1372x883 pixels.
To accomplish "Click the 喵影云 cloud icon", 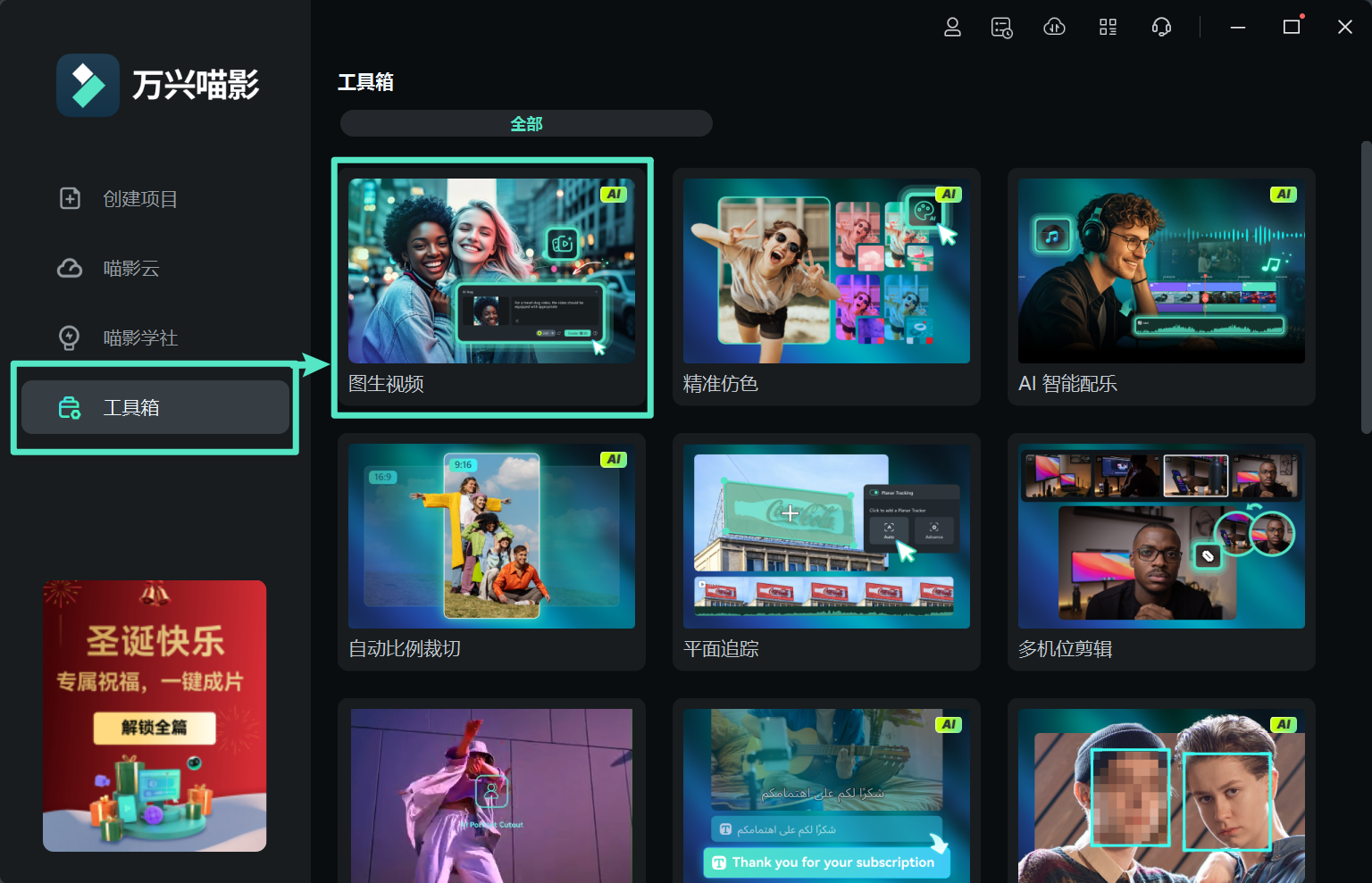I will coord(70,268).
